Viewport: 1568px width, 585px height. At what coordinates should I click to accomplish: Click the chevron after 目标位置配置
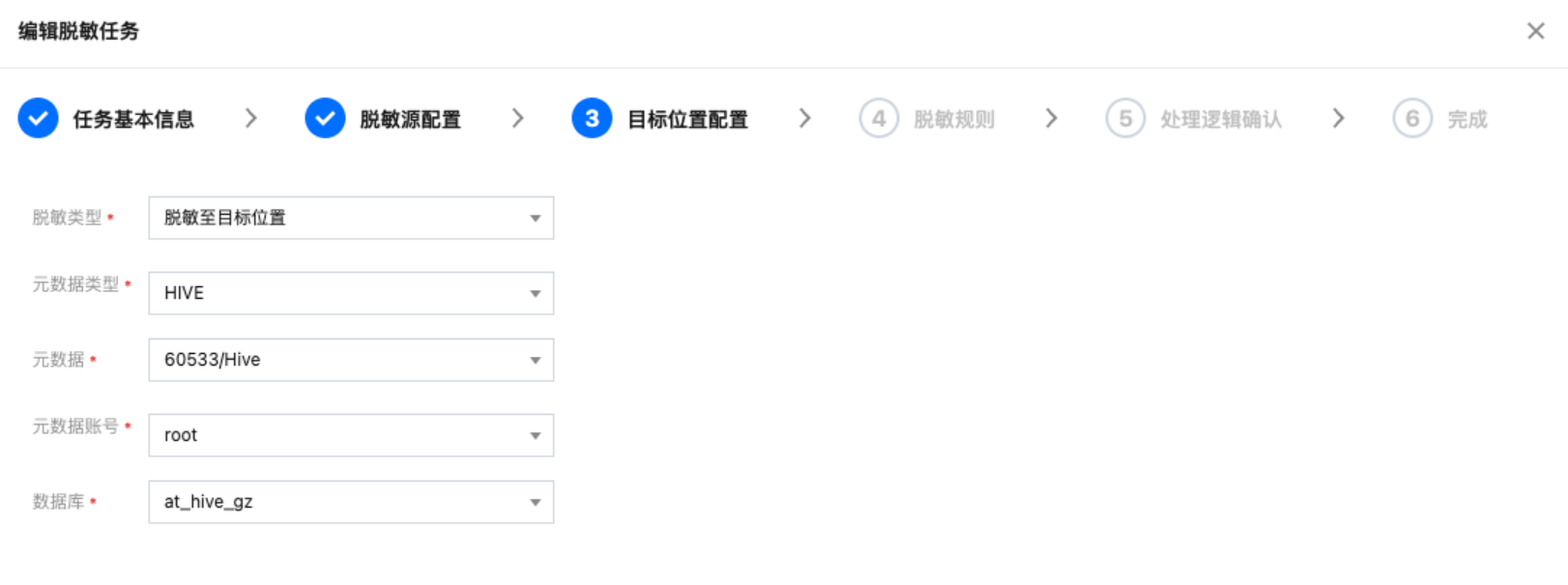(x=805, y=119)
